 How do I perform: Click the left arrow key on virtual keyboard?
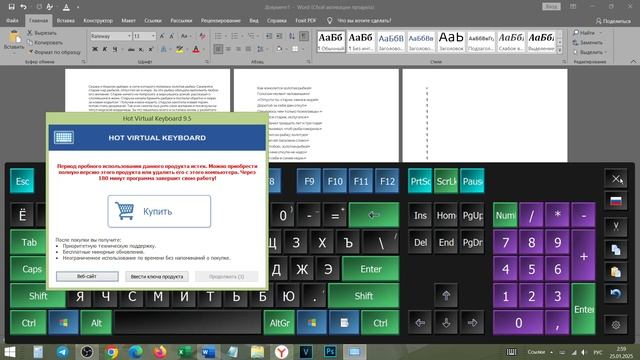[420, 323]
